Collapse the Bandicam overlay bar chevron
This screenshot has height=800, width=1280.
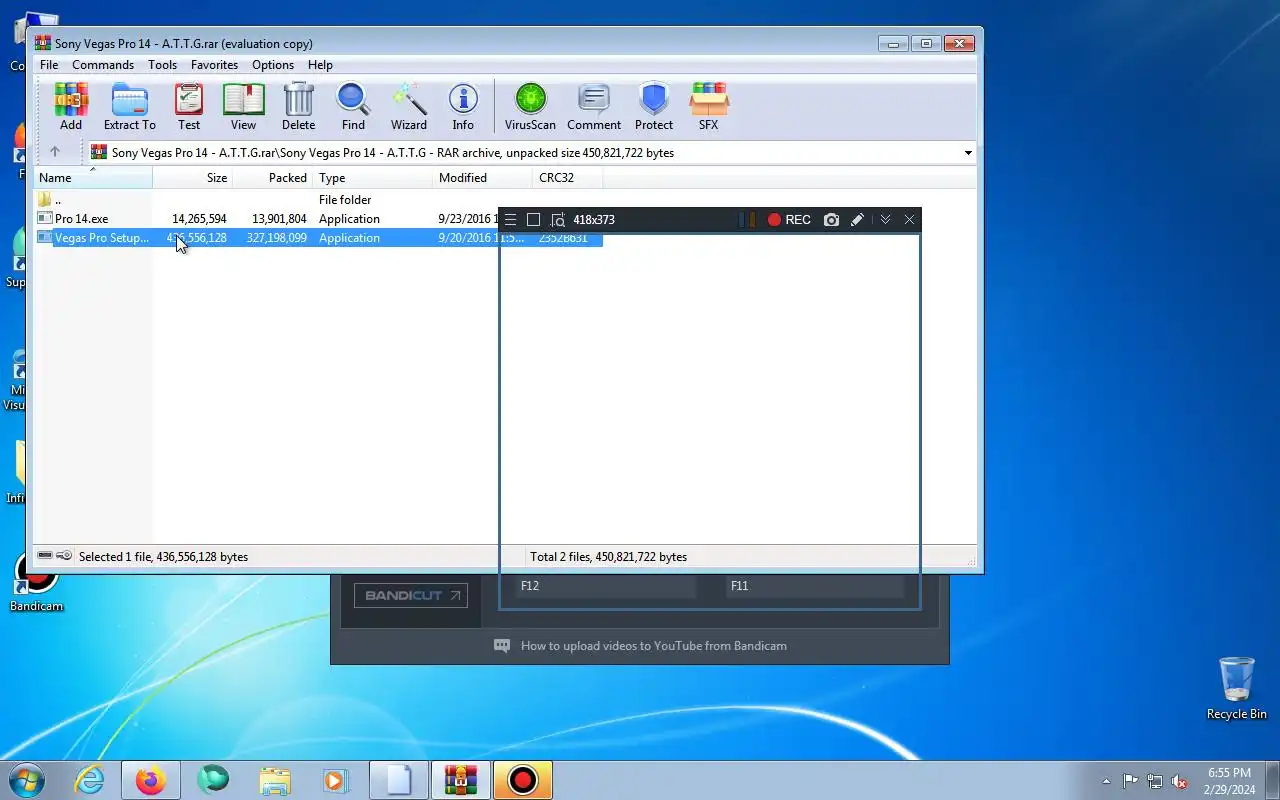(x=885, y=220)
